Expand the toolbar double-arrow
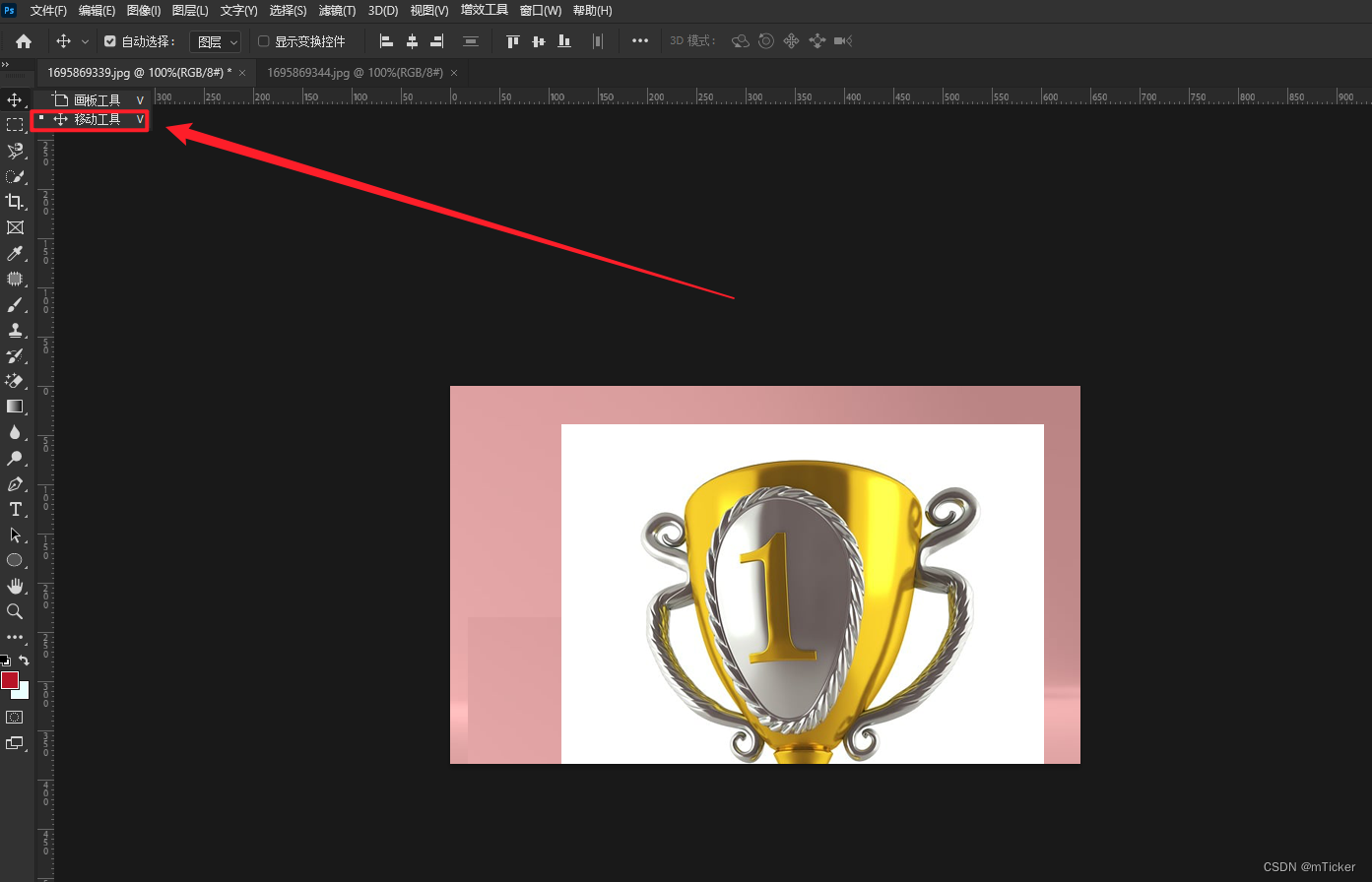Screen dimensions: 1372x882 click(x=5, y=65)
